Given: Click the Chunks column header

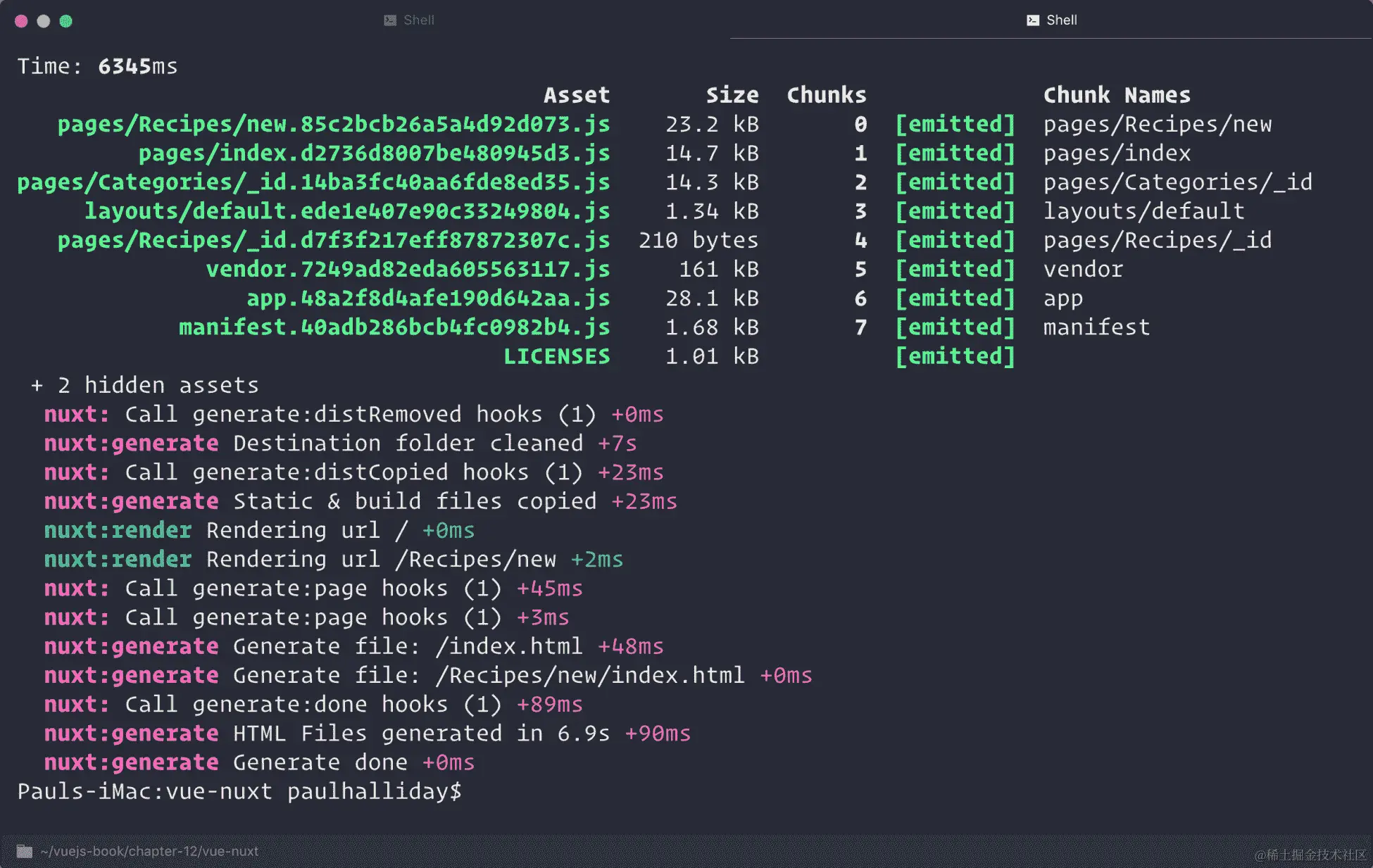Looking at the screenshot, I should pyautogui.click(x=826, y=95).
